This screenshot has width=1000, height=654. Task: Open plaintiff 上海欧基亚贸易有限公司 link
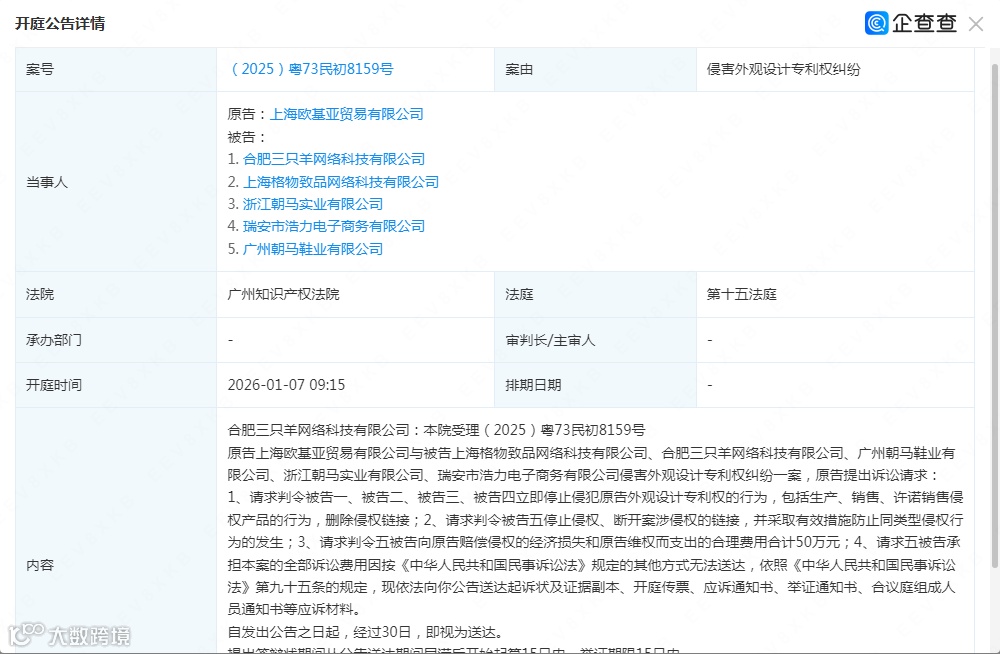(x=346, y=114)
